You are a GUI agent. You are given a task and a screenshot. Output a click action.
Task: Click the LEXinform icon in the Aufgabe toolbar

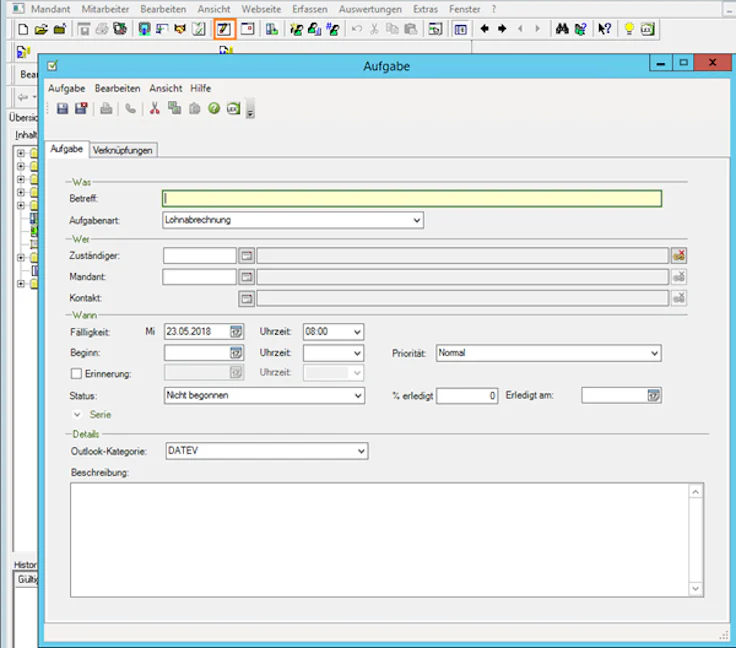coord(233,109)
